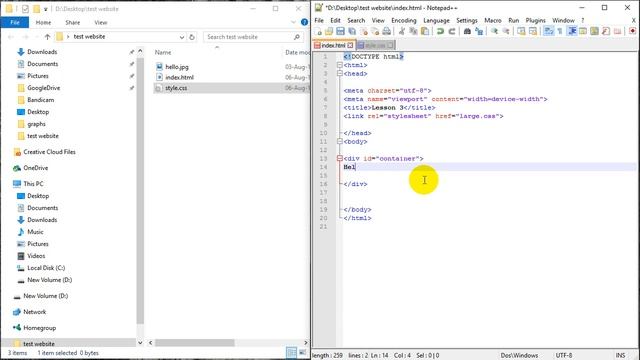Click the User Defined Language toolbar icon
Screen dimensions: 640x360
click(583, 31)
